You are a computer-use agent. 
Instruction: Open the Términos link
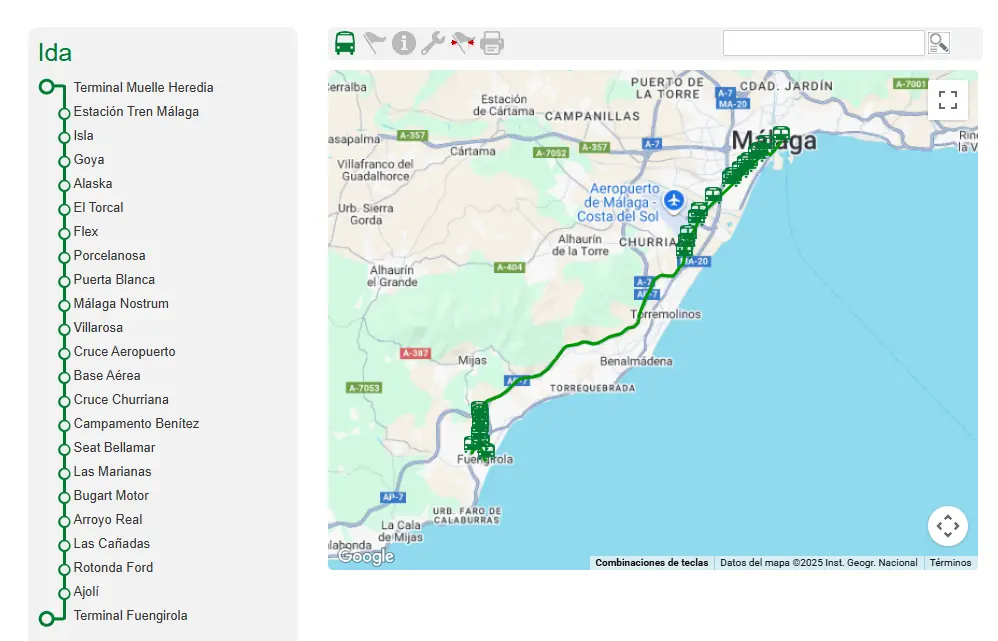pos(949,562)
